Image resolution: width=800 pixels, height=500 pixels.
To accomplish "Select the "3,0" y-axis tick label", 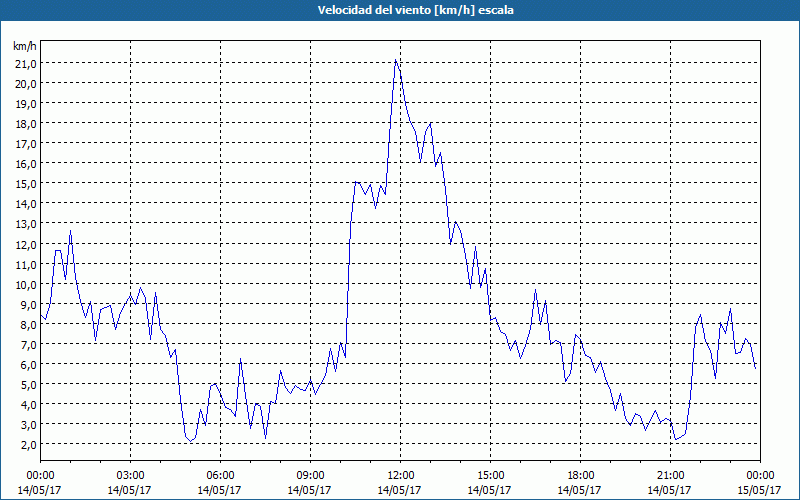I will click(x=29, y=425).
